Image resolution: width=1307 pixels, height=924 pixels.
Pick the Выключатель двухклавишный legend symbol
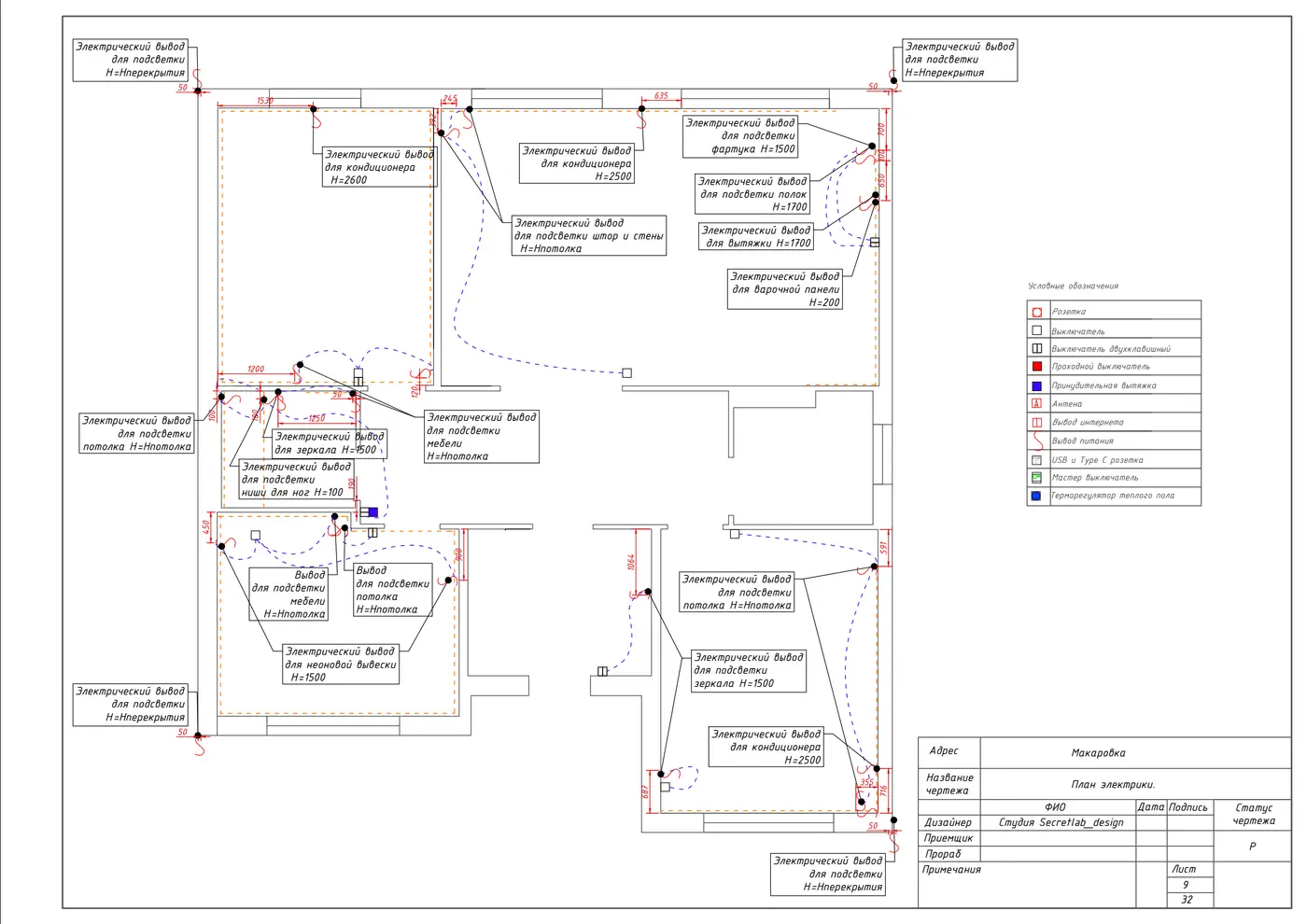(1036, 348)
